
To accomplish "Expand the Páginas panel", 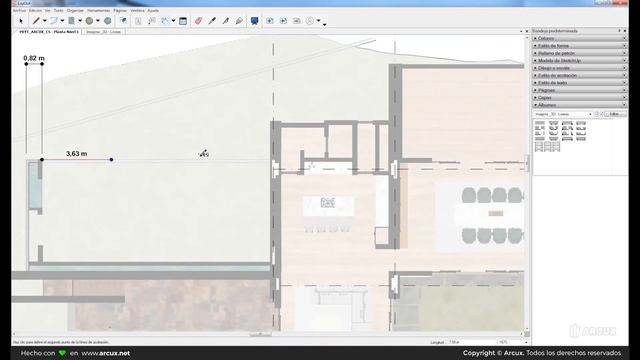I will [x=580, y=90].
